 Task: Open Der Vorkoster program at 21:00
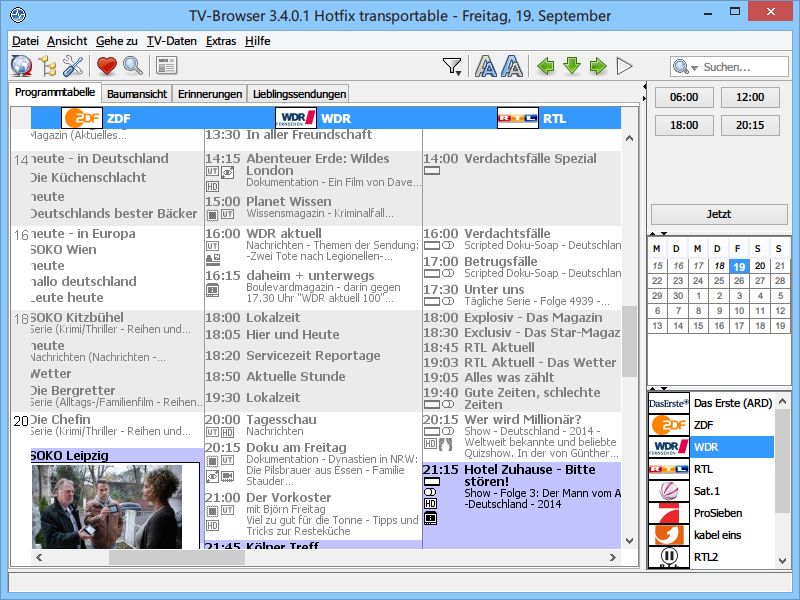coord(313,515)
